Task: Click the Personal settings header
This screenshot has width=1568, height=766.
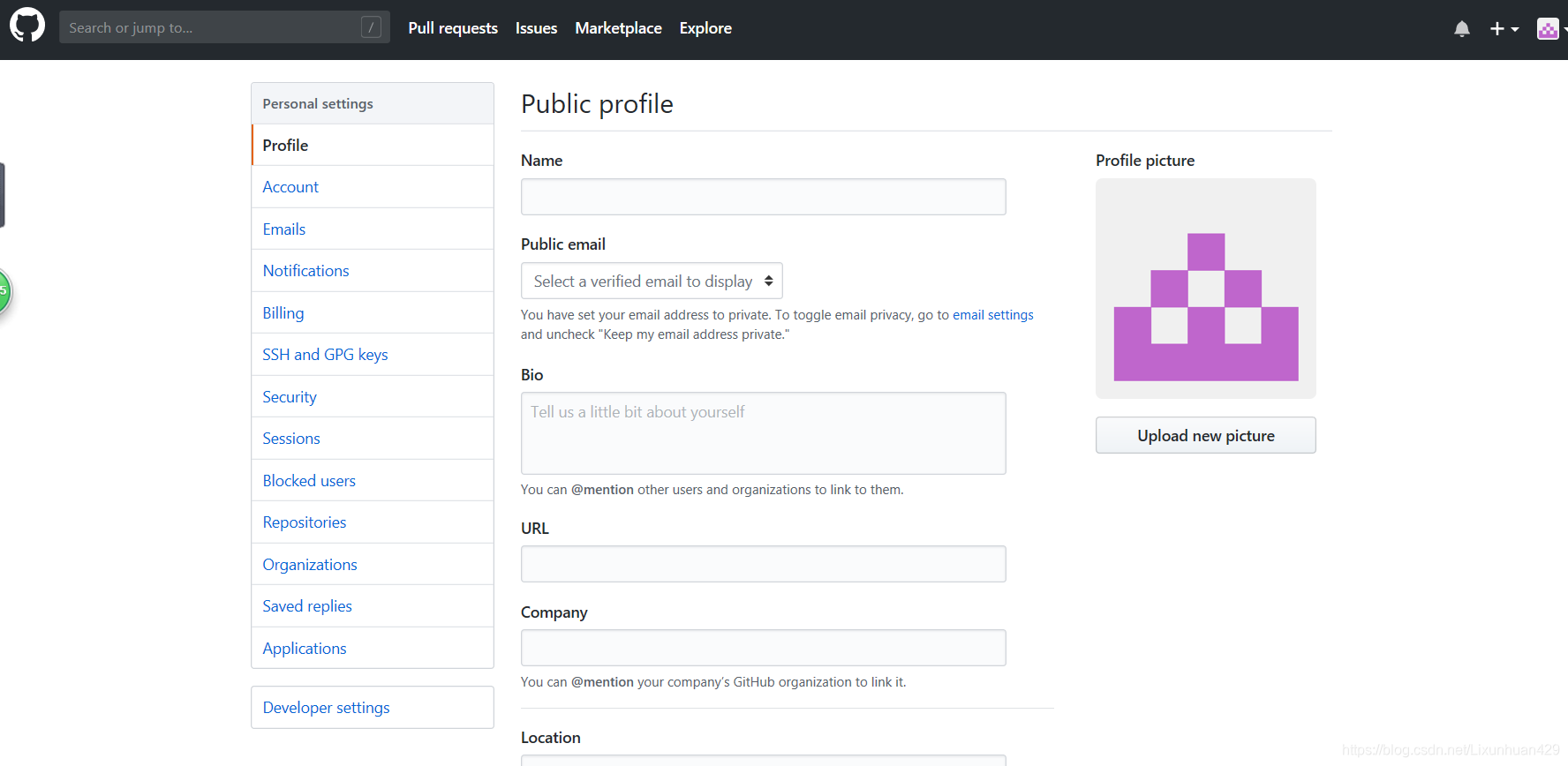Action: click(373, 103)
